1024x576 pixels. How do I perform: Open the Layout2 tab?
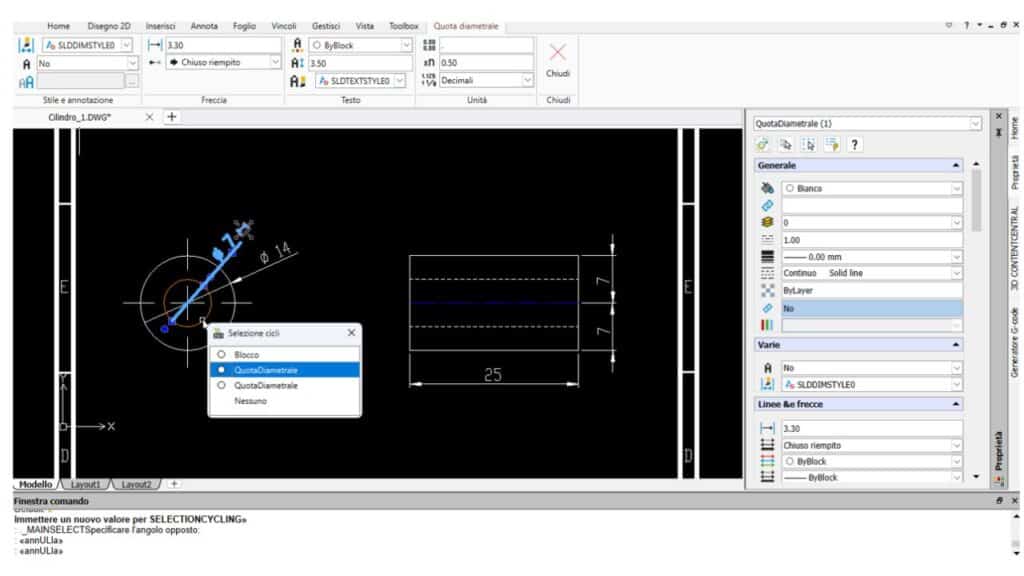click(x=134, y=483)
